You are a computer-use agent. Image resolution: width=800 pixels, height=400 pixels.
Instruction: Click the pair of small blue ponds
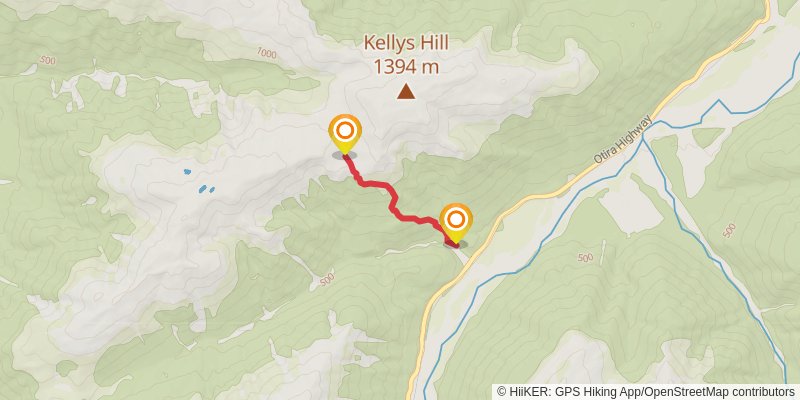click(x=206, y=189)
